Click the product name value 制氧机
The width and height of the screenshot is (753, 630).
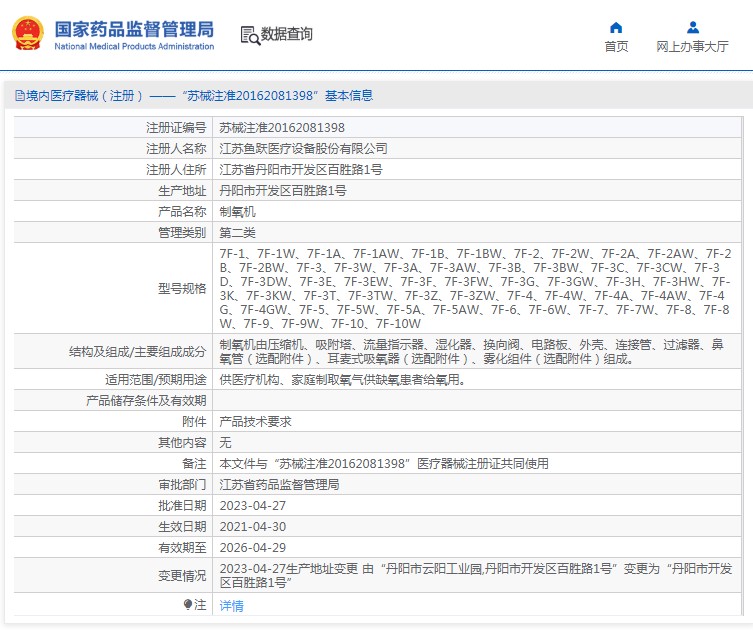(237, 212)
